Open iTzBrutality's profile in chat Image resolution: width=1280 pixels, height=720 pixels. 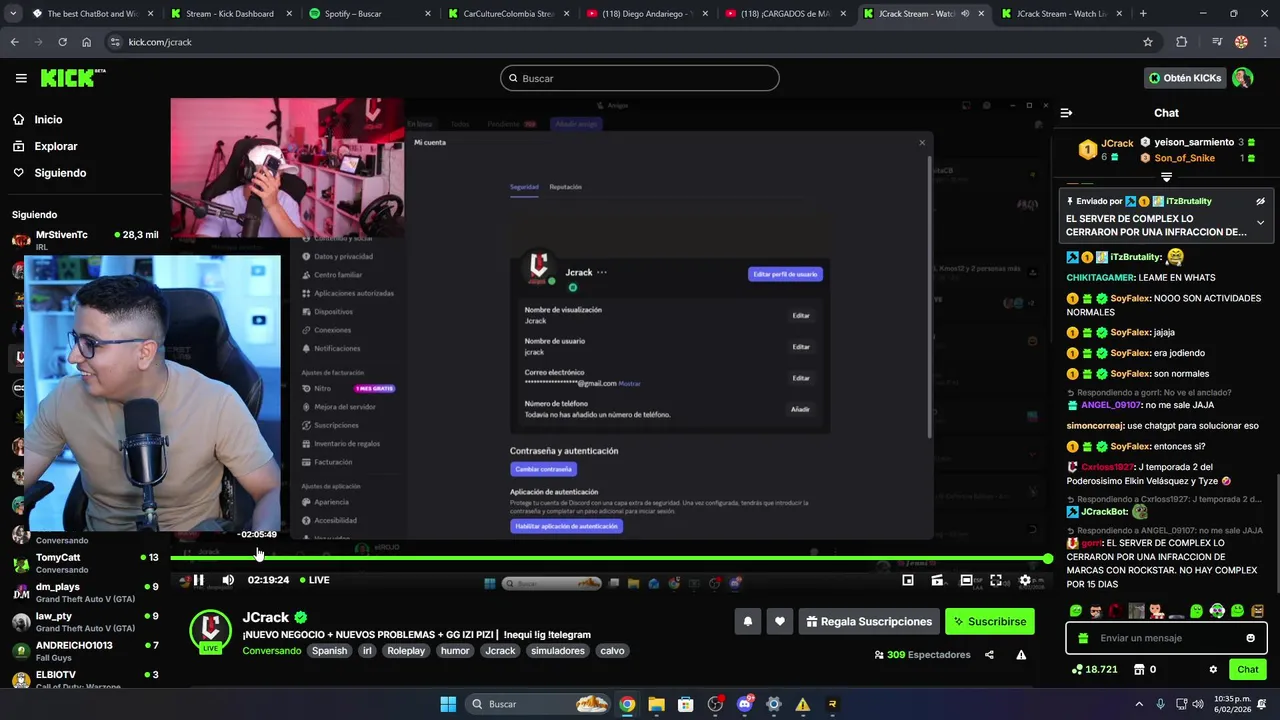pyautogui.click(x=1135, y=257)
